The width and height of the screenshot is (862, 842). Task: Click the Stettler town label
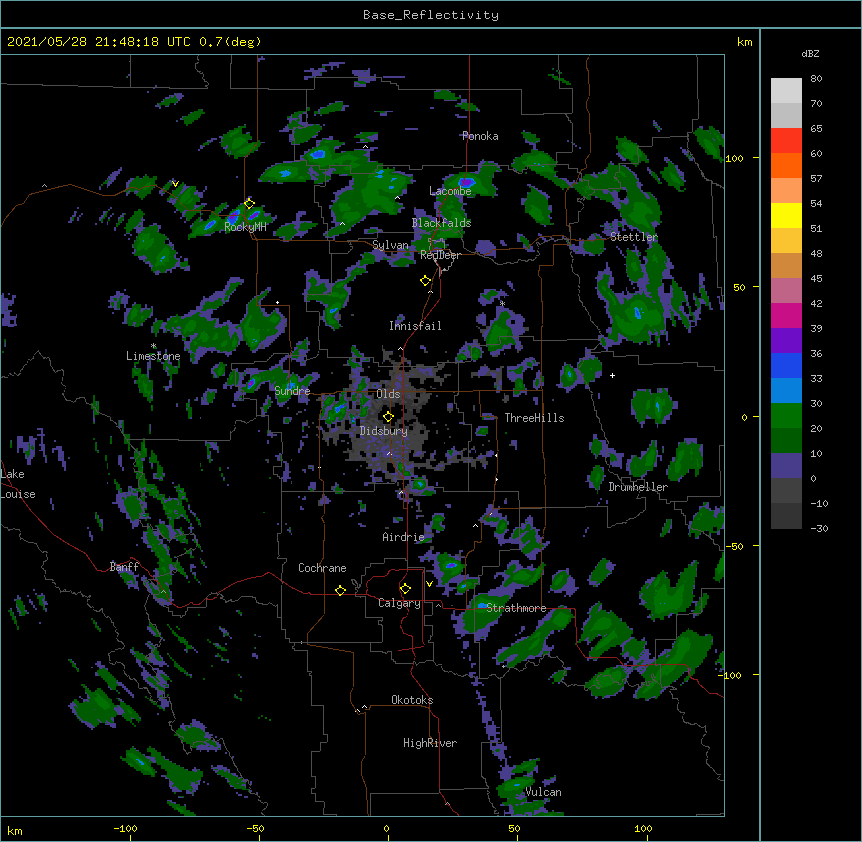(634, 237)
